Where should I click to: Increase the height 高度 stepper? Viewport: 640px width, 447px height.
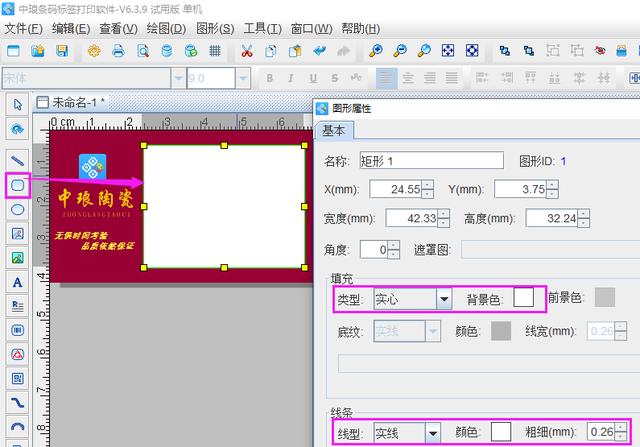[584, 214]
